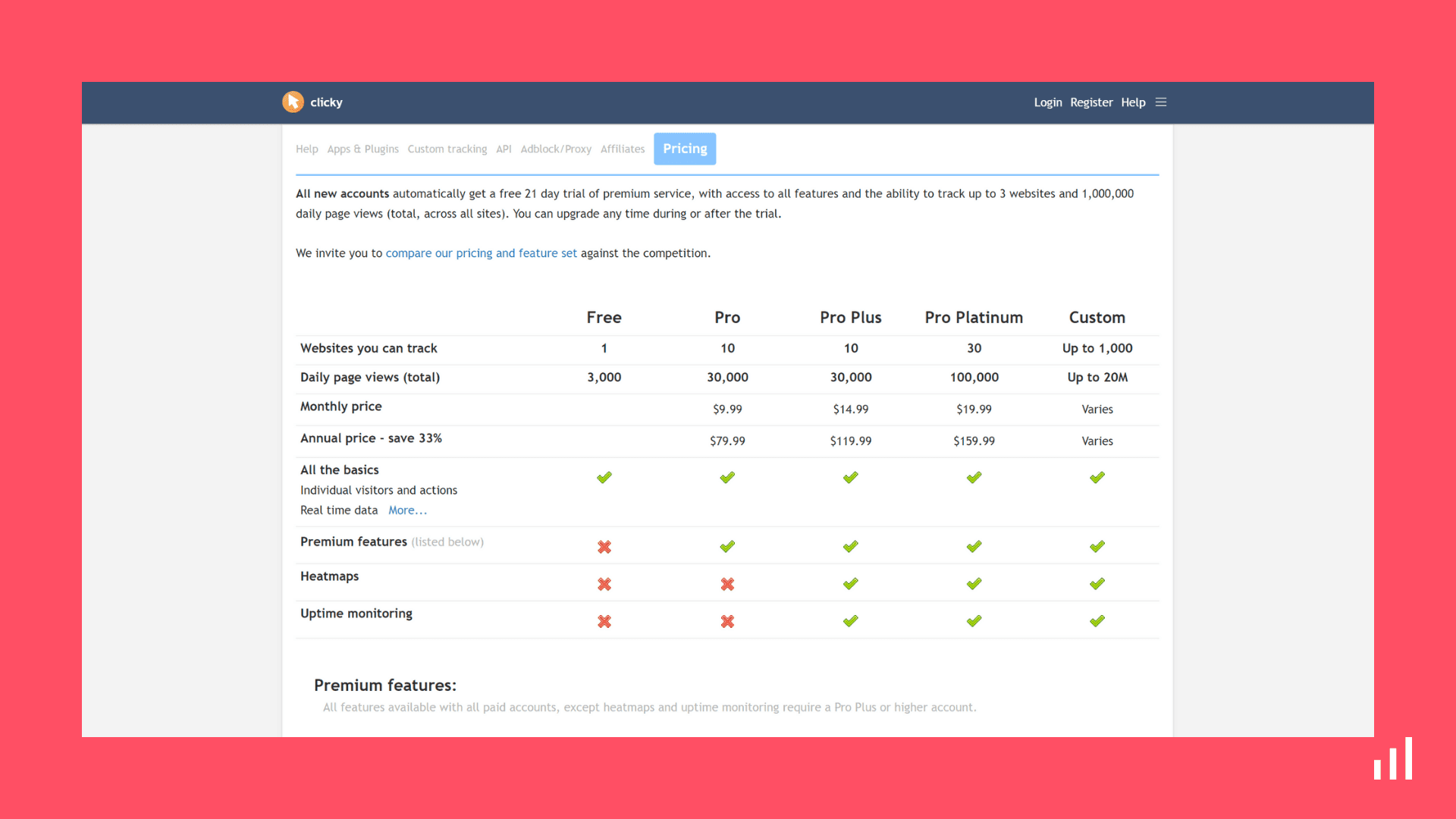The image size is (1456, 819).
Task: Click the Pro red X for Uptime monitoring
Action: [727, 621]
